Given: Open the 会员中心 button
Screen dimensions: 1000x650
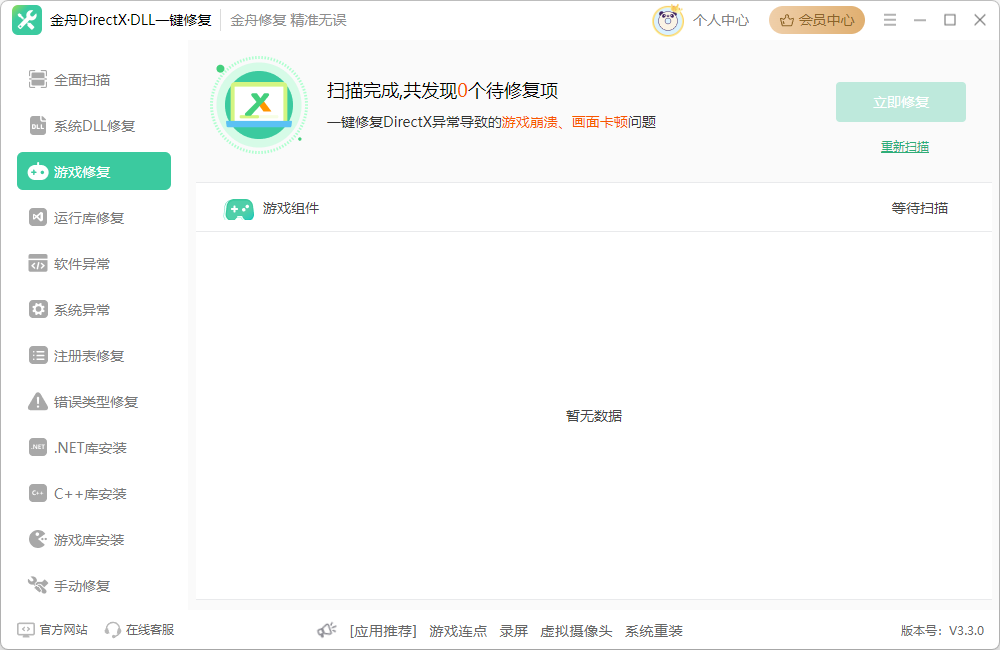Looking at the screenshot, I should 816,20.
